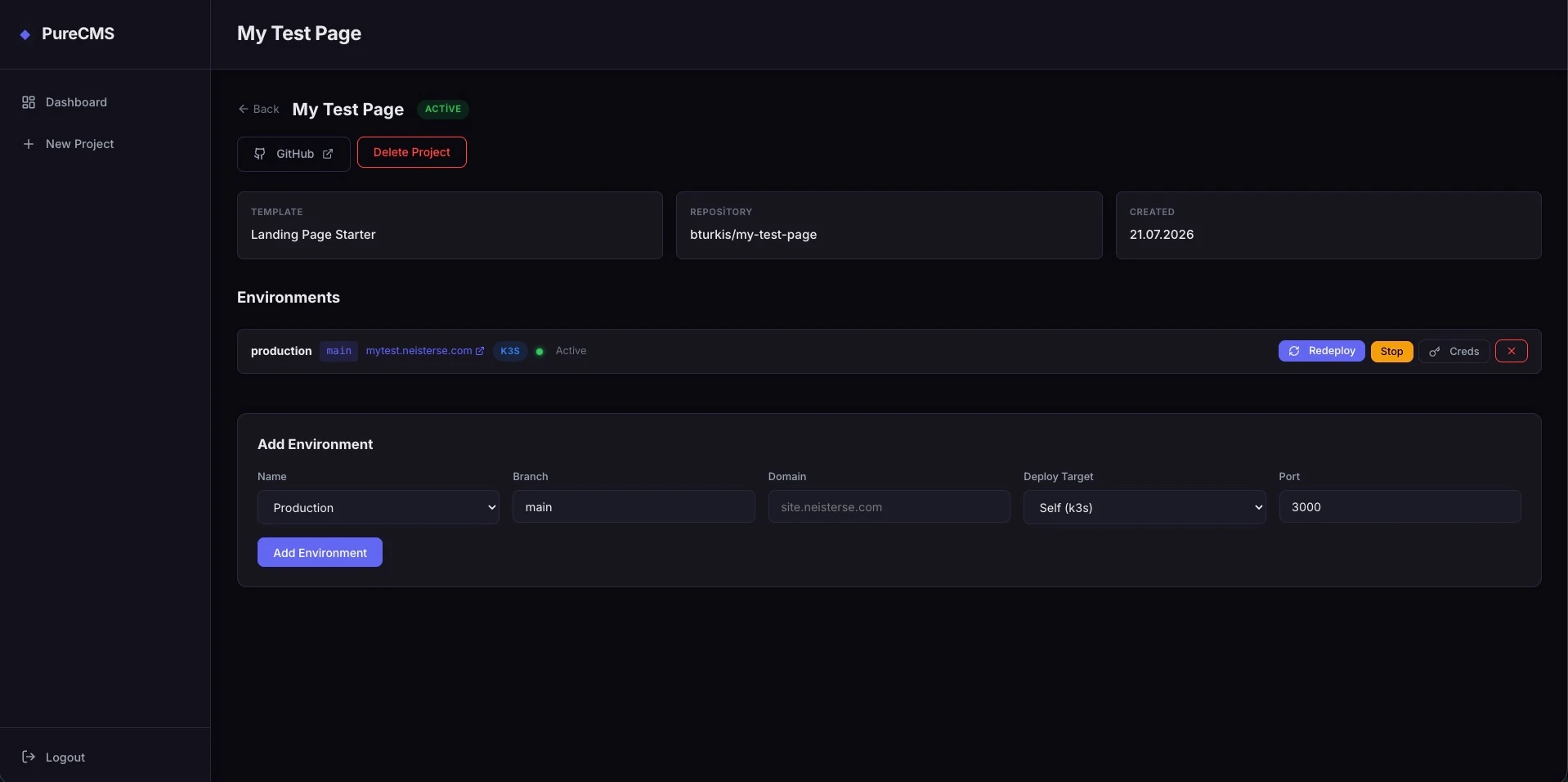Go Back to the previous page
Image resolution: width=1568 pixels, height=782 pixels.
coord(258,109)
